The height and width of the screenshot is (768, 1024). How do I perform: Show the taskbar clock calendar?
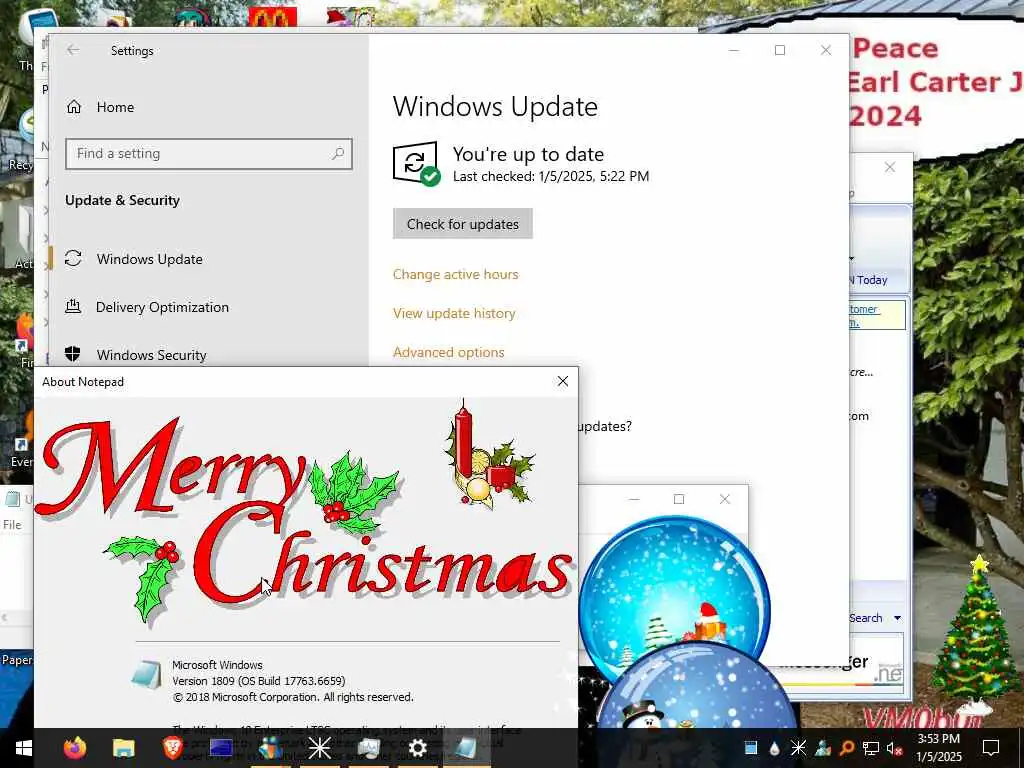pyautogui.click(x=939, y=748)
